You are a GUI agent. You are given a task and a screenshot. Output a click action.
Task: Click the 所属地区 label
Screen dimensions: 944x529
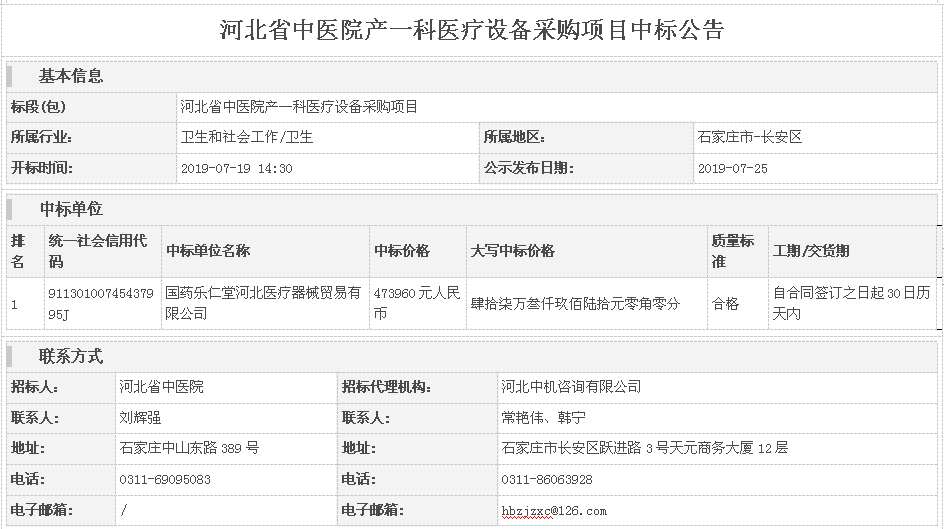tap(514, 137)
